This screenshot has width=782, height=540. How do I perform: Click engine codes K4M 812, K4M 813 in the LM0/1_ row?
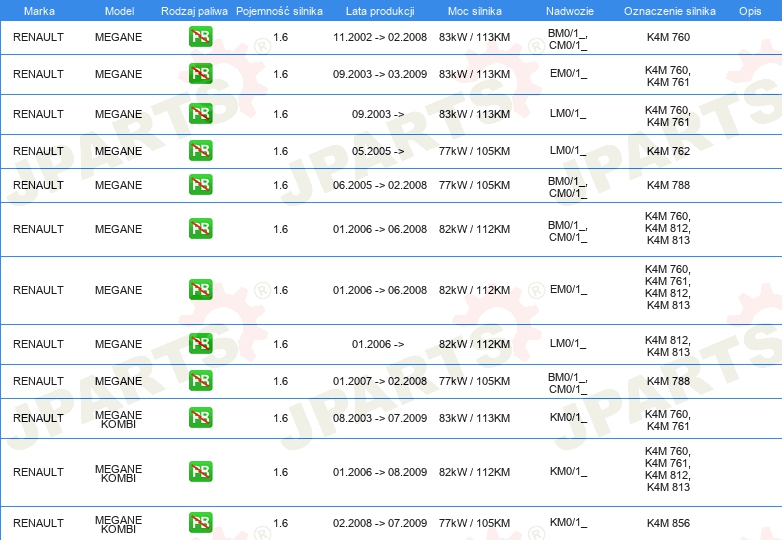(668, 346)
